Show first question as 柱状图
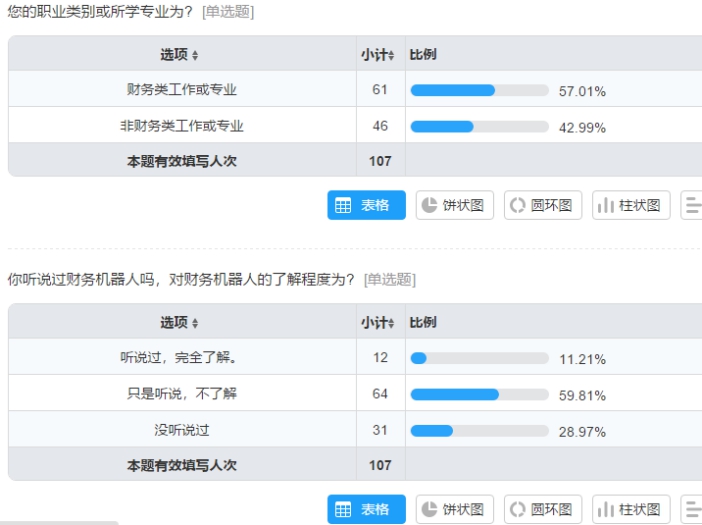The height and width of the screenshot is (525, 702). [631, 205]
